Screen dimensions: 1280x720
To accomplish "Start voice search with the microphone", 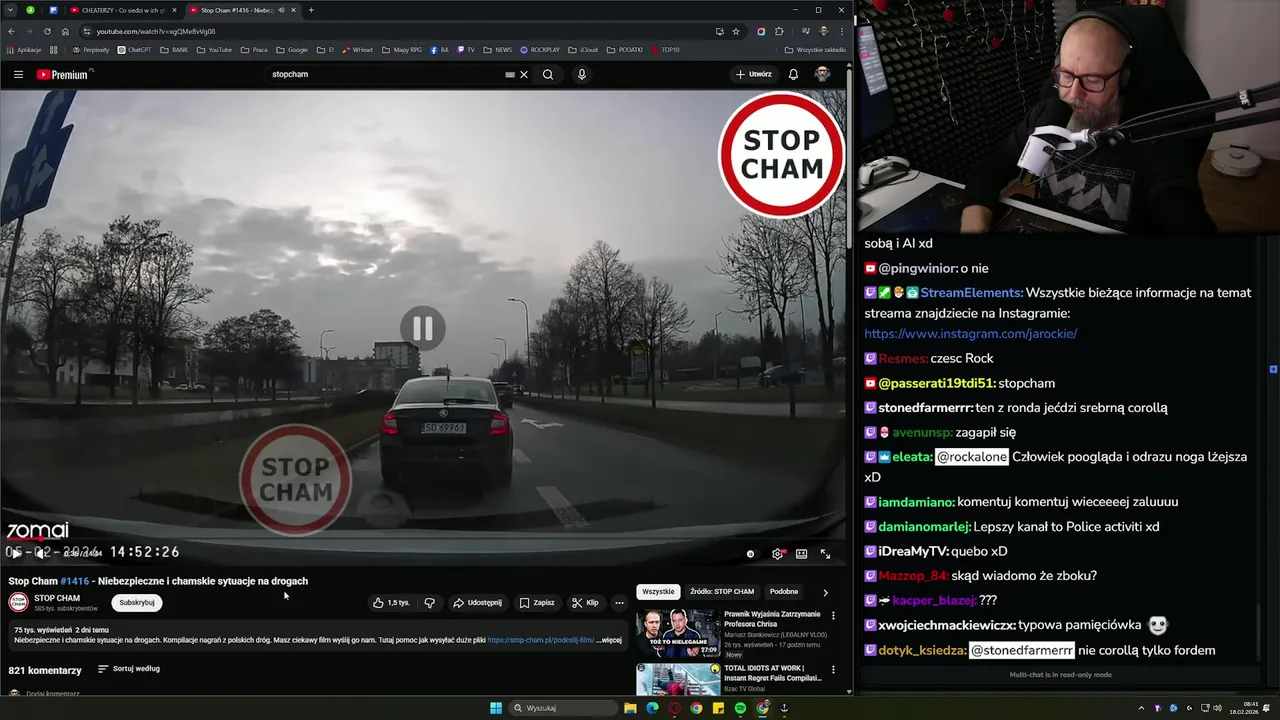I will 581,74.
